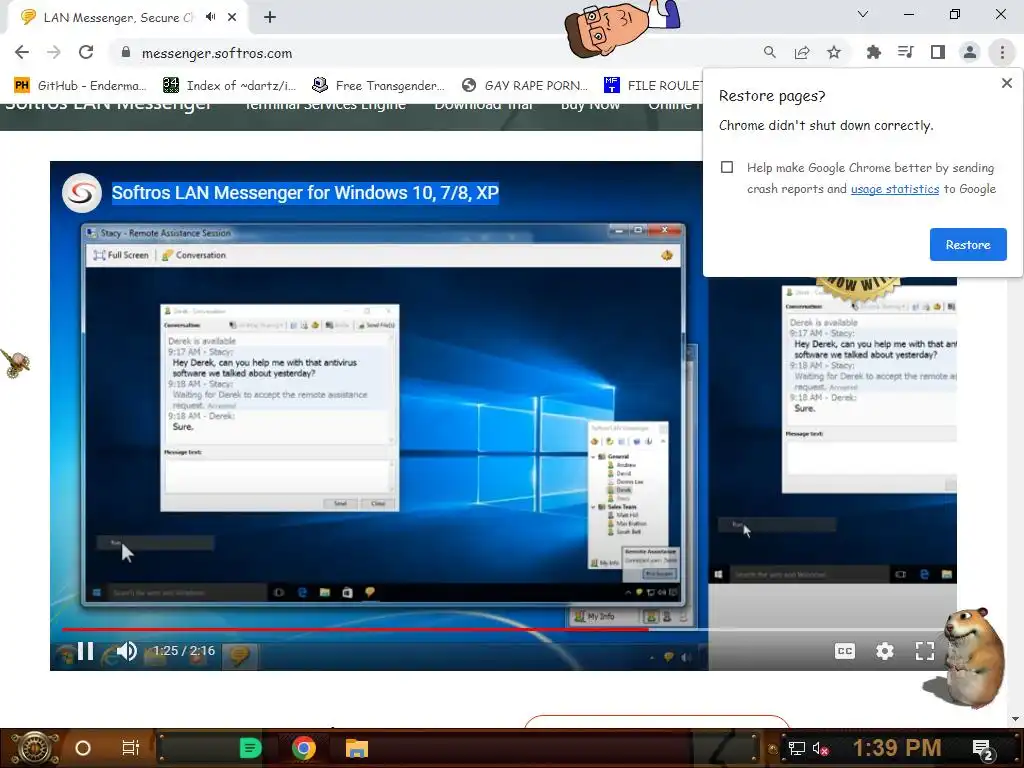This screenshot has width=1024, height=768.
Task: Click the Softros channel logo
Action: tap(82, 193)
